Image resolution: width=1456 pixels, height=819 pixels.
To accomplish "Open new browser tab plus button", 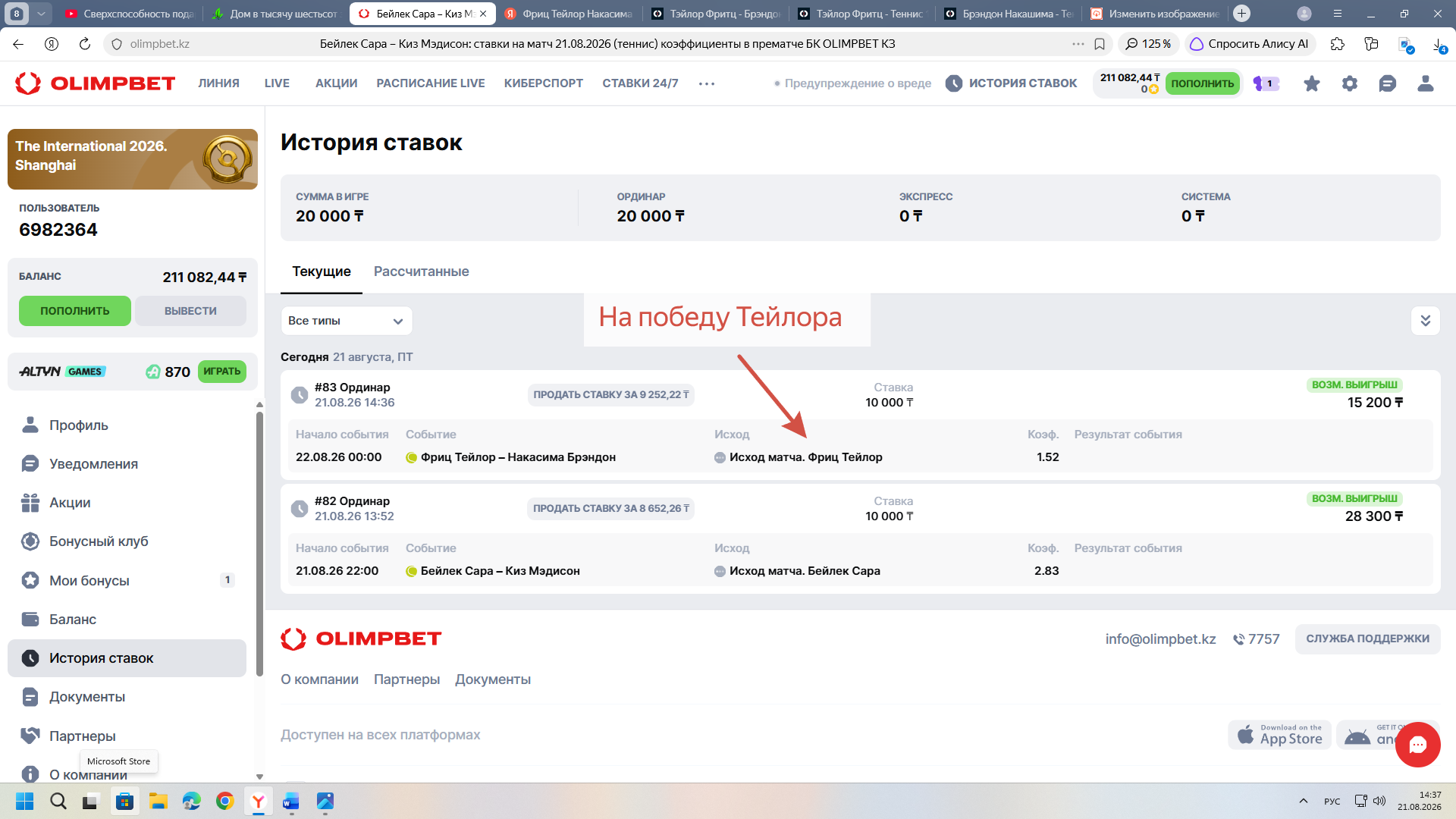I will click(x=1241, y=13).
